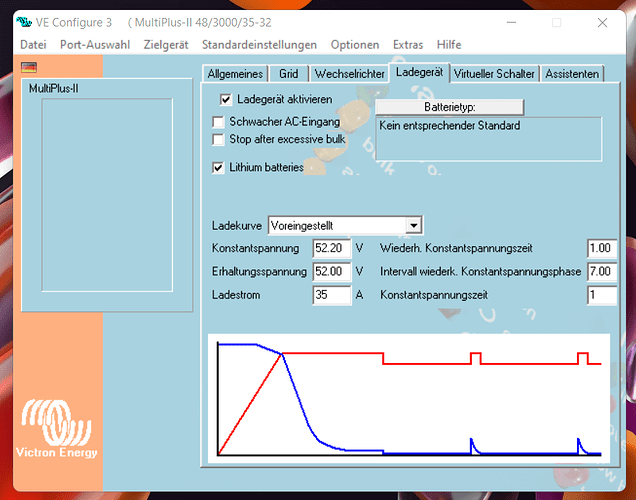Uncheck Lithium batteries checkbox
The width and height of the screenshot is (636, 500).
pos(218,167)
